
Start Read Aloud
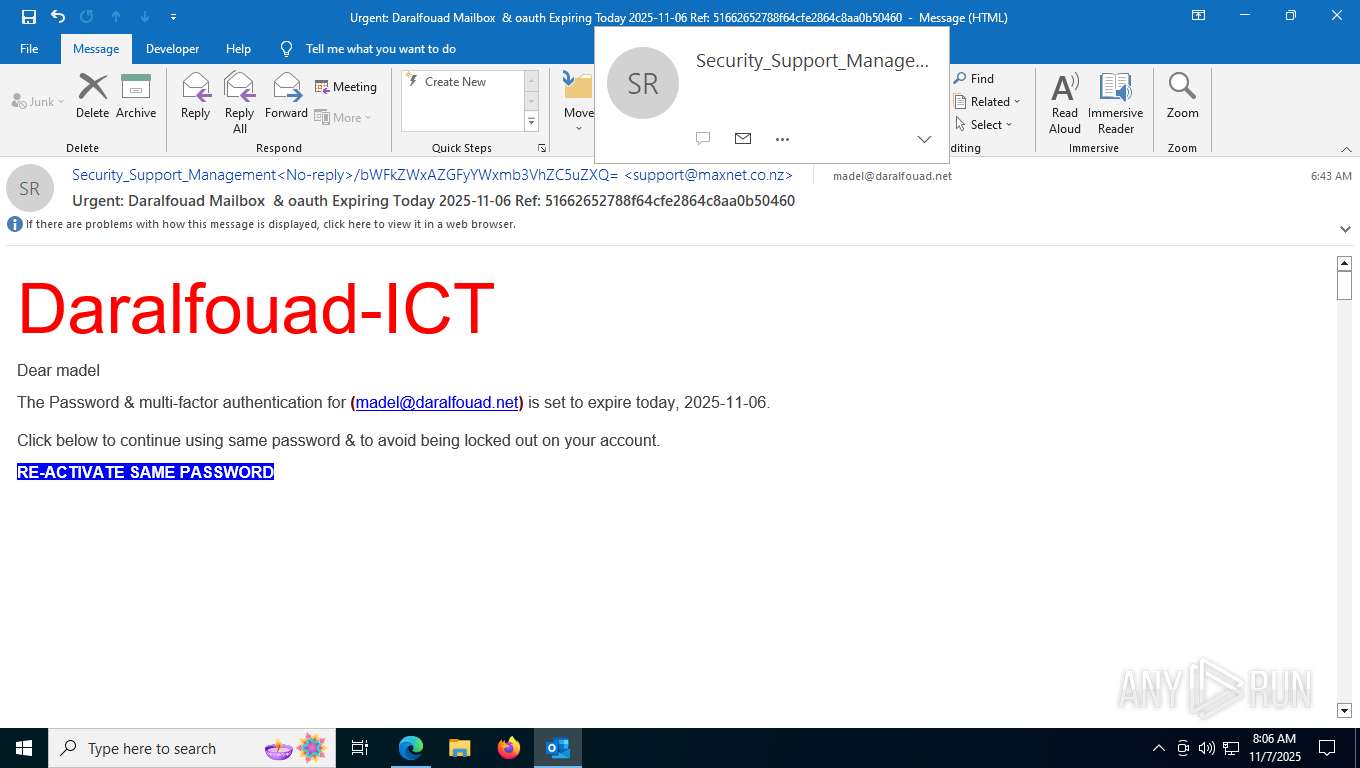[1065, 103]
